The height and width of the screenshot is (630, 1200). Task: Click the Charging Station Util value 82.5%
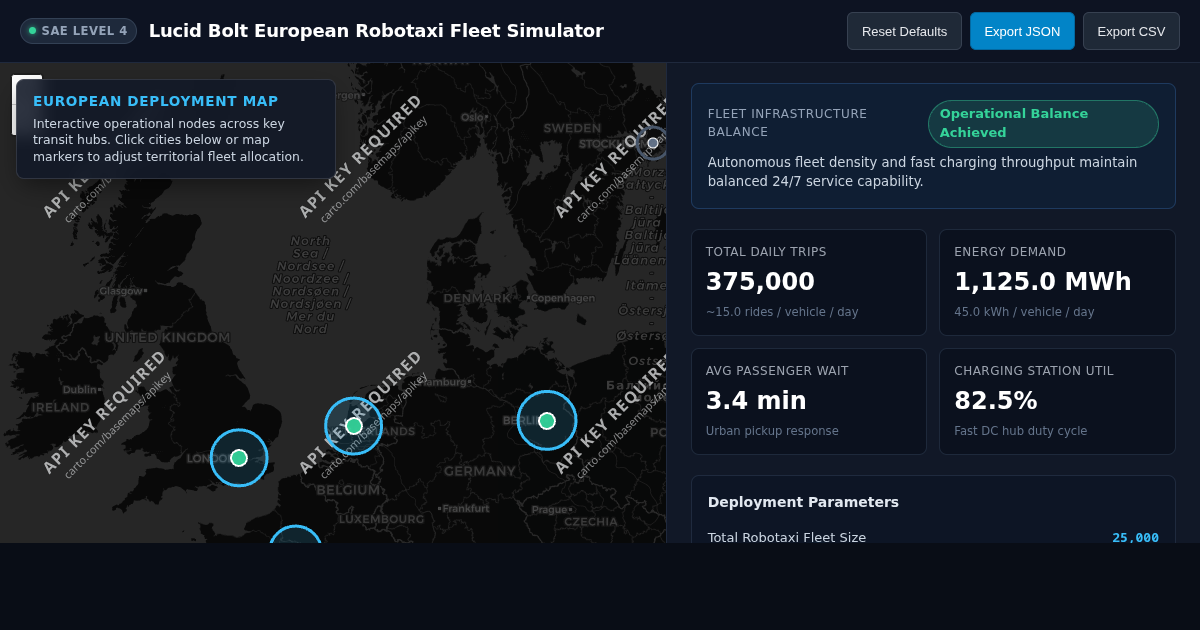tap(996, 401)
